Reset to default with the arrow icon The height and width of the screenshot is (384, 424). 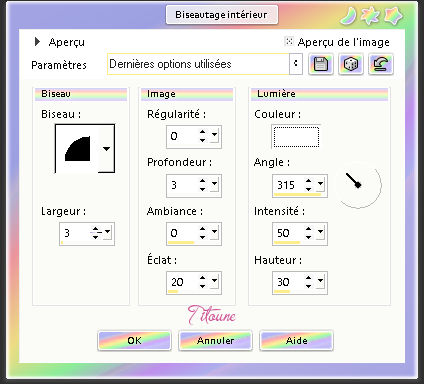click(381, 64)
